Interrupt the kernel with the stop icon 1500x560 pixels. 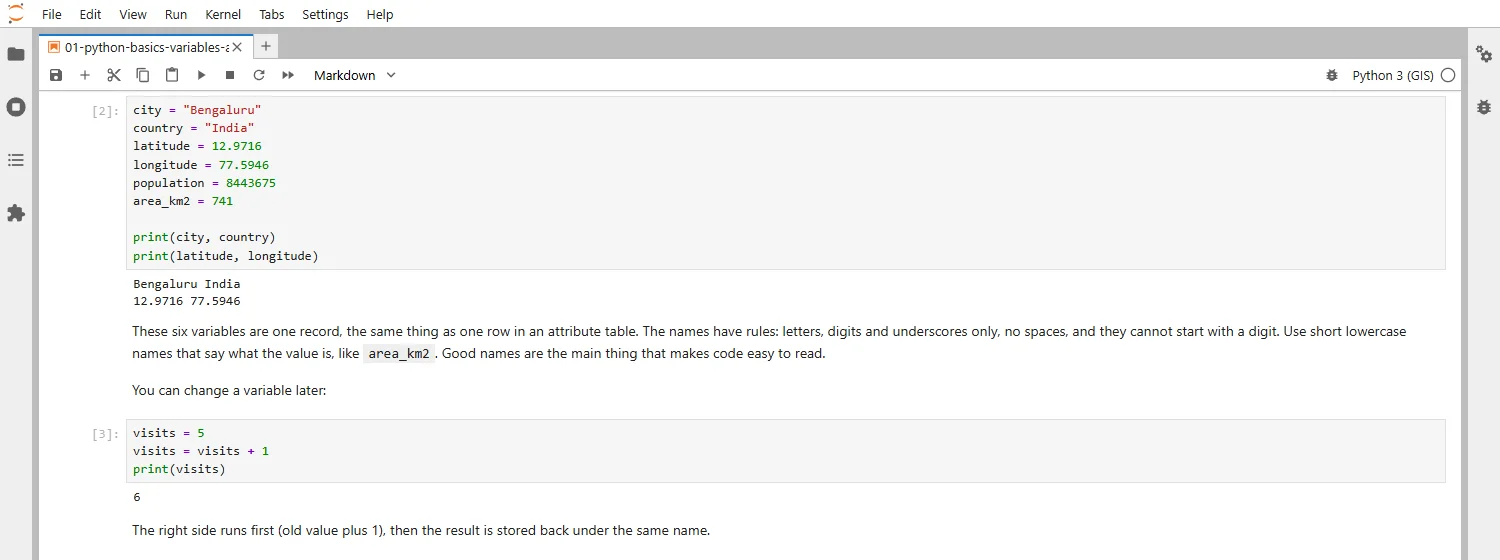[x=230, y=75]
